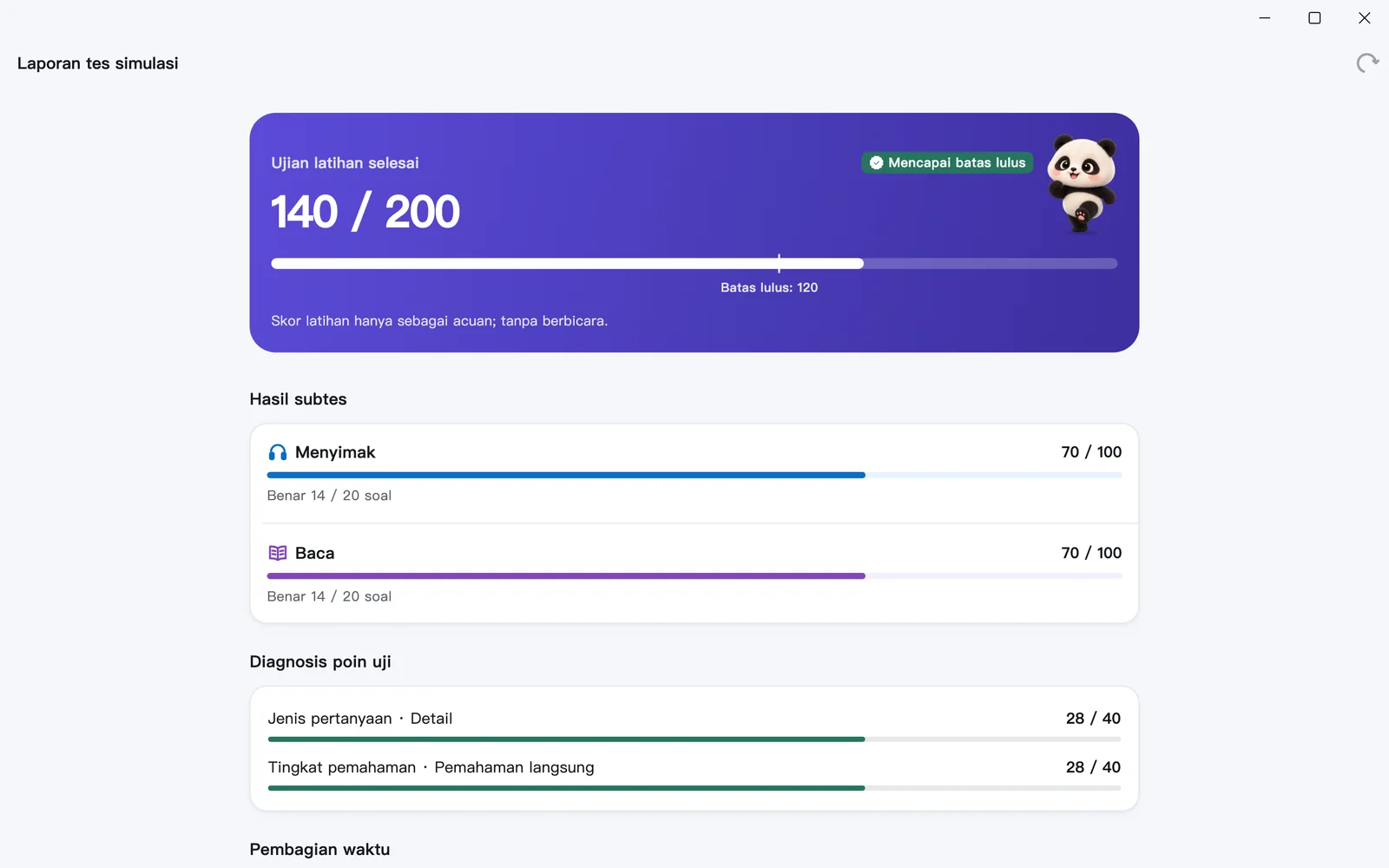Click the Menyimak score progress bar
1389x868 pixels.
click(694, 475)
